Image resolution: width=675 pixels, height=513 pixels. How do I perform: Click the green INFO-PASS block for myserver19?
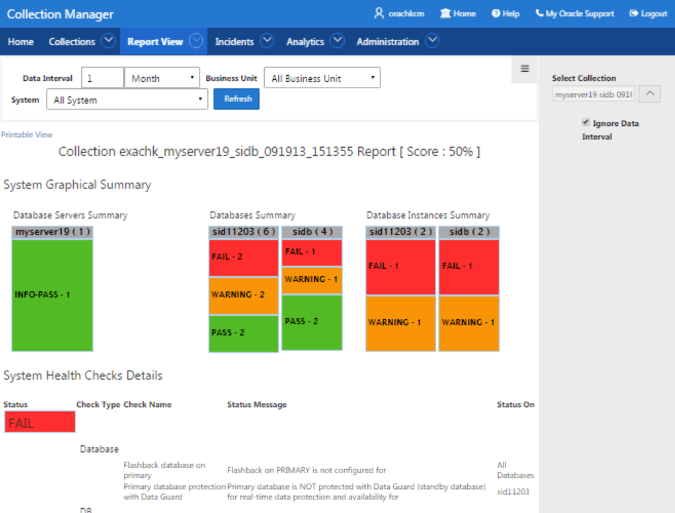pos(52,295)
